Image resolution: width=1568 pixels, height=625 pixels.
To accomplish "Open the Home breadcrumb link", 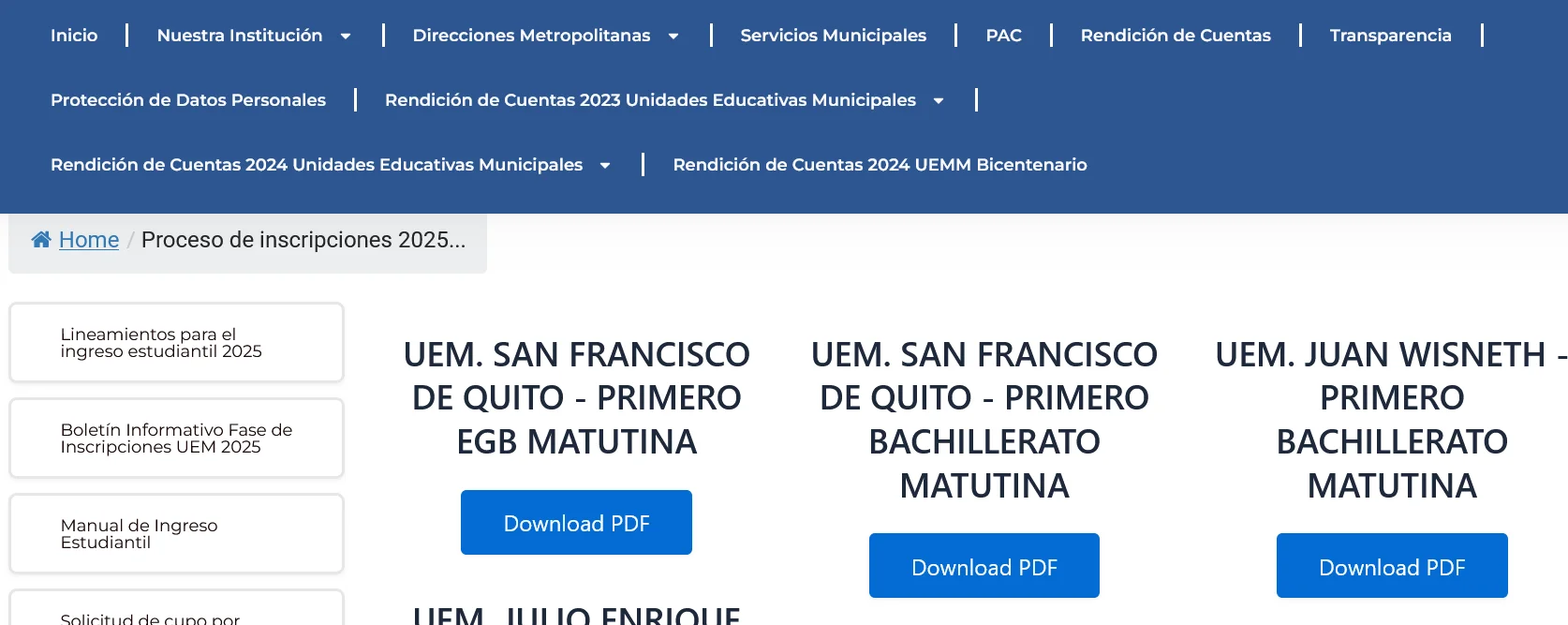I will click(x=89, y=240).
